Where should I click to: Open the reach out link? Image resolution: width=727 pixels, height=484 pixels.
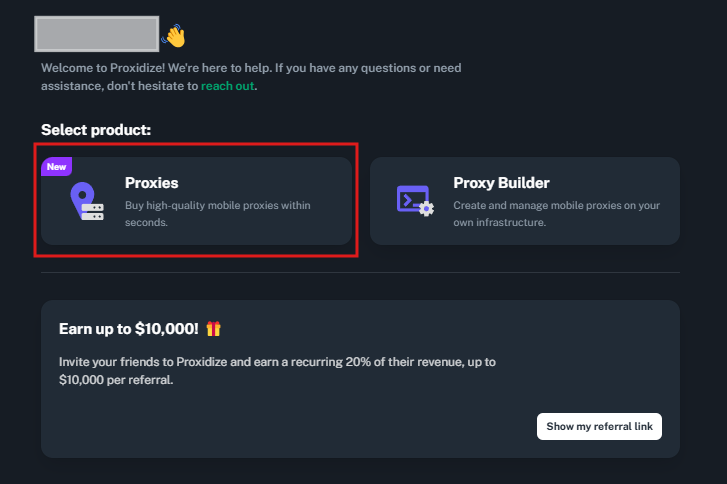tap(227, 86)
